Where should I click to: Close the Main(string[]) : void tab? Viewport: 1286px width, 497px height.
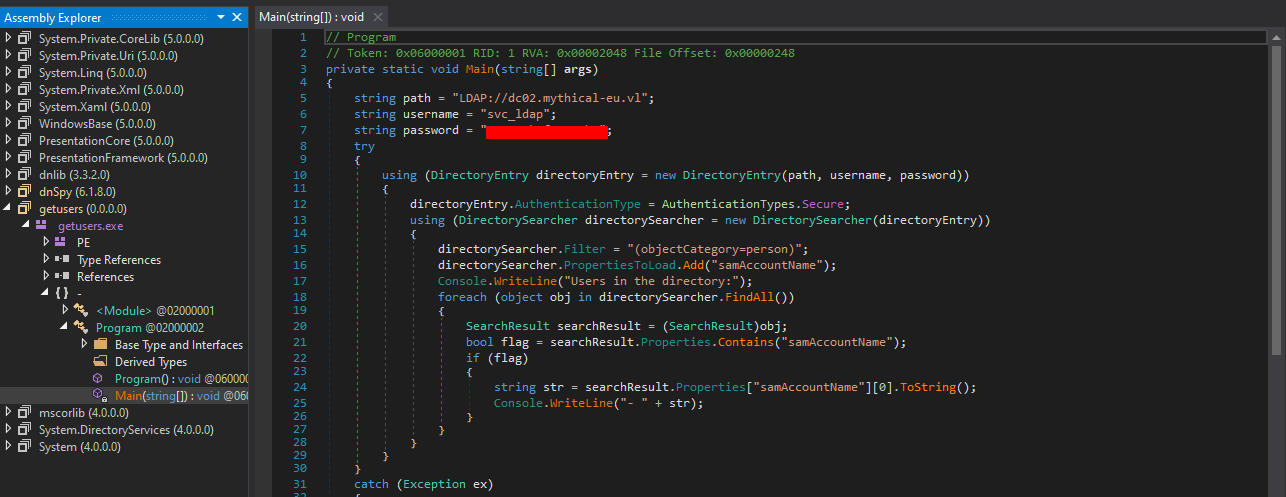377,17
